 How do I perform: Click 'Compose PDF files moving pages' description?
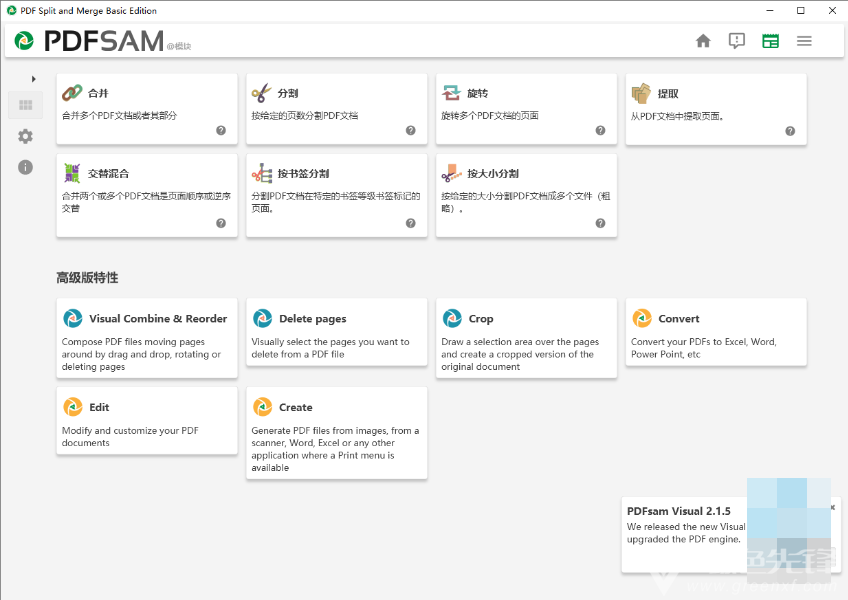click(141, 354)
